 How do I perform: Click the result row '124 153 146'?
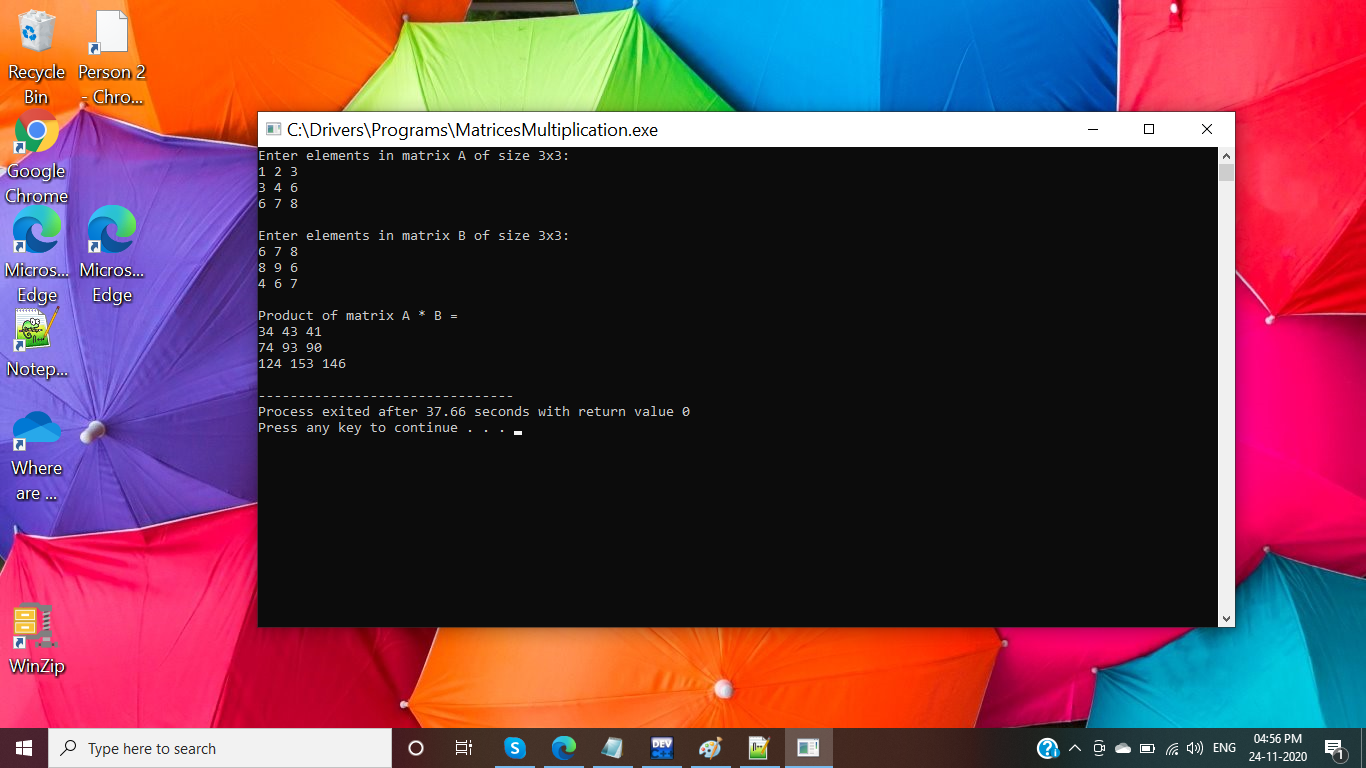[x=302, y=364]
